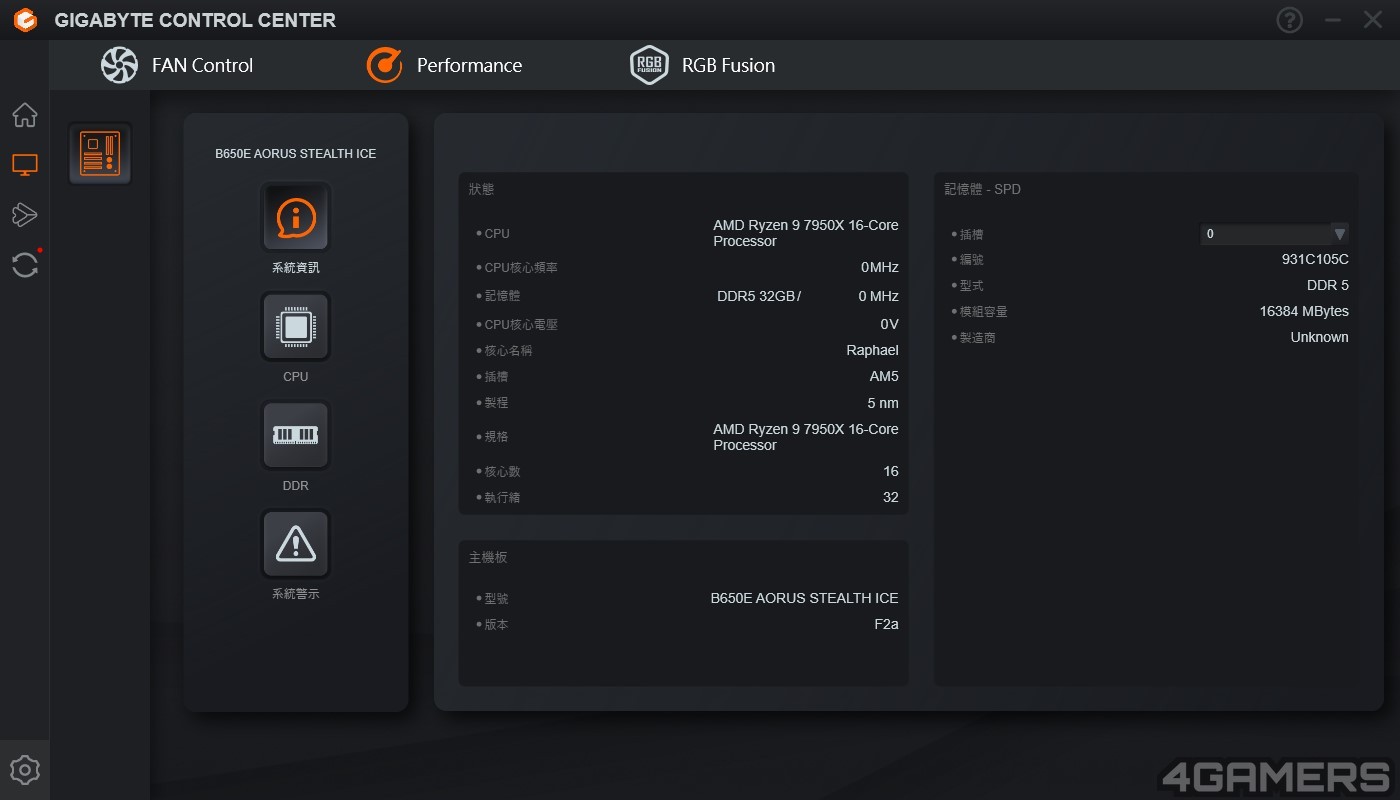
Task: Click B650E AORUS STEALTH ICE panel title
Action: click(296, 154)
